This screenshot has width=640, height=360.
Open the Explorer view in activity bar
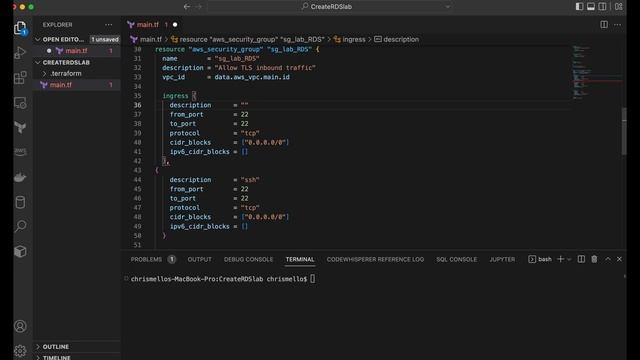pyautogui.click(x=20, y=28)
